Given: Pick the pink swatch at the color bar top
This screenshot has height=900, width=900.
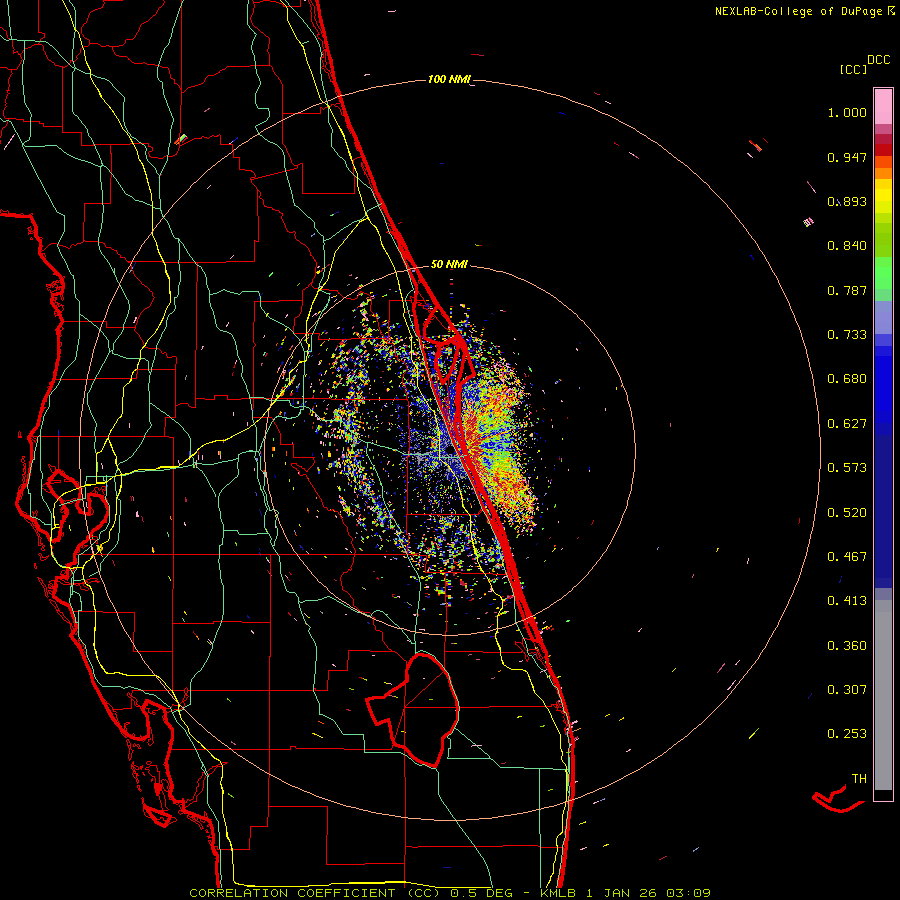Looking at the screenshot, I should [x=883, y=107].
